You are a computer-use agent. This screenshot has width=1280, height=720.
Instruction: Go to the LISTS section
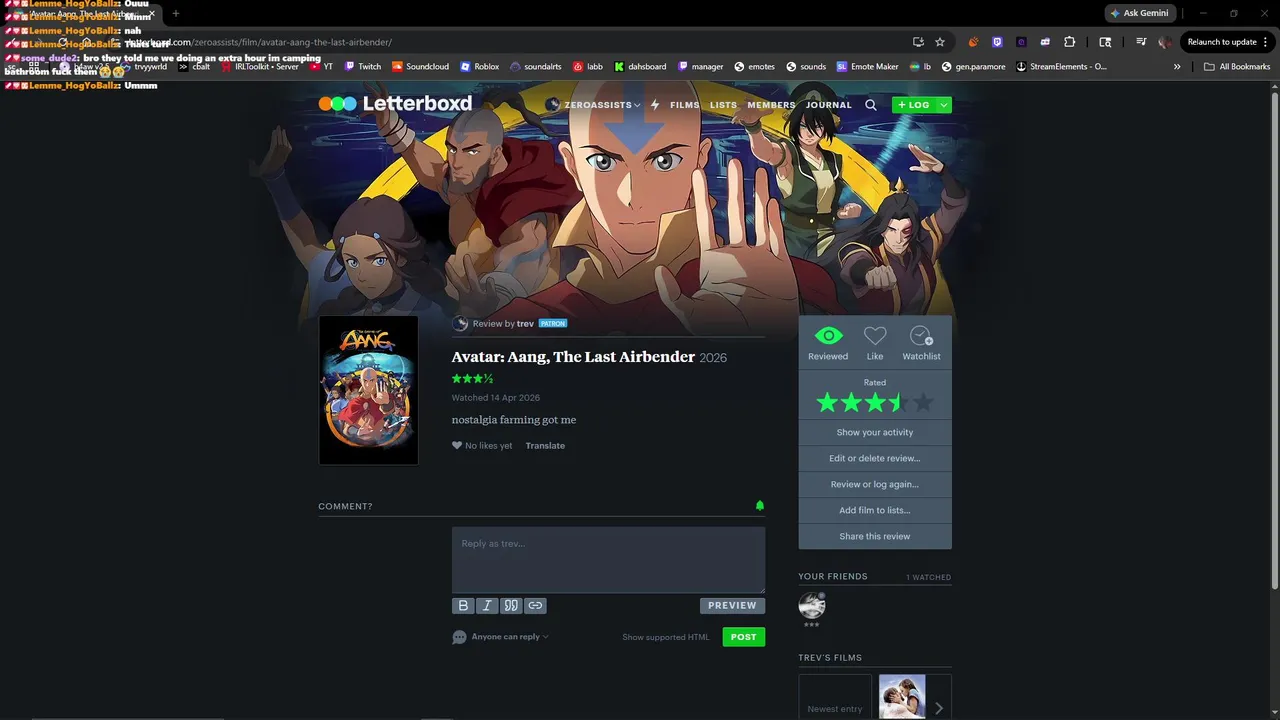(x=723, y=105)
